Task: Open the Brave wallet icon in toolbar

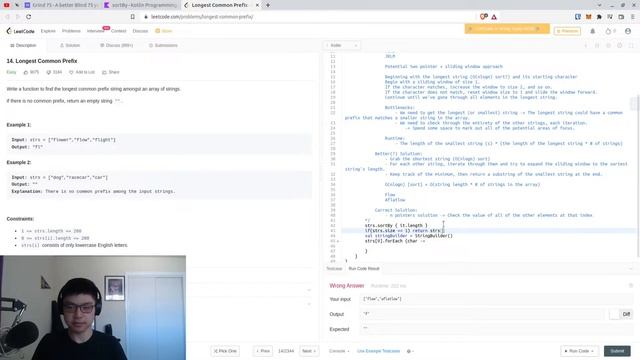Action: (621, 17)
